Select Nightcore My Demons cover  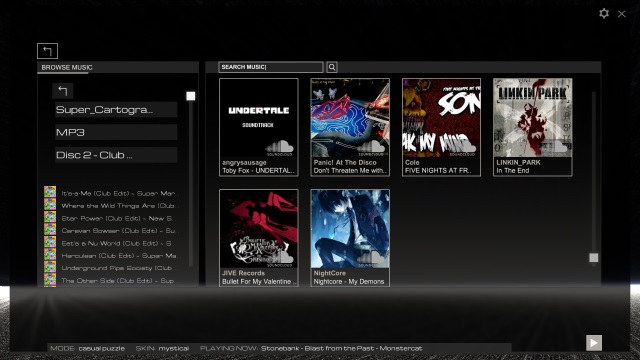point(350,229)
